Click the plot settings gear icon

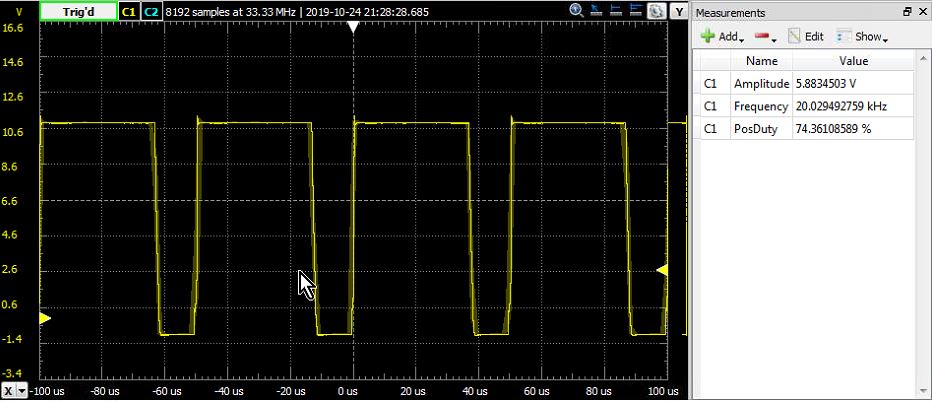(x=657, y=10)
